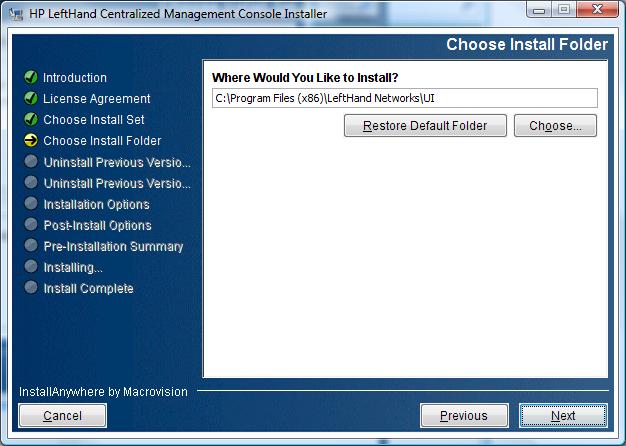Select the Choose Install Folder step label
626x446 pixels.
(x=102, y=141)
